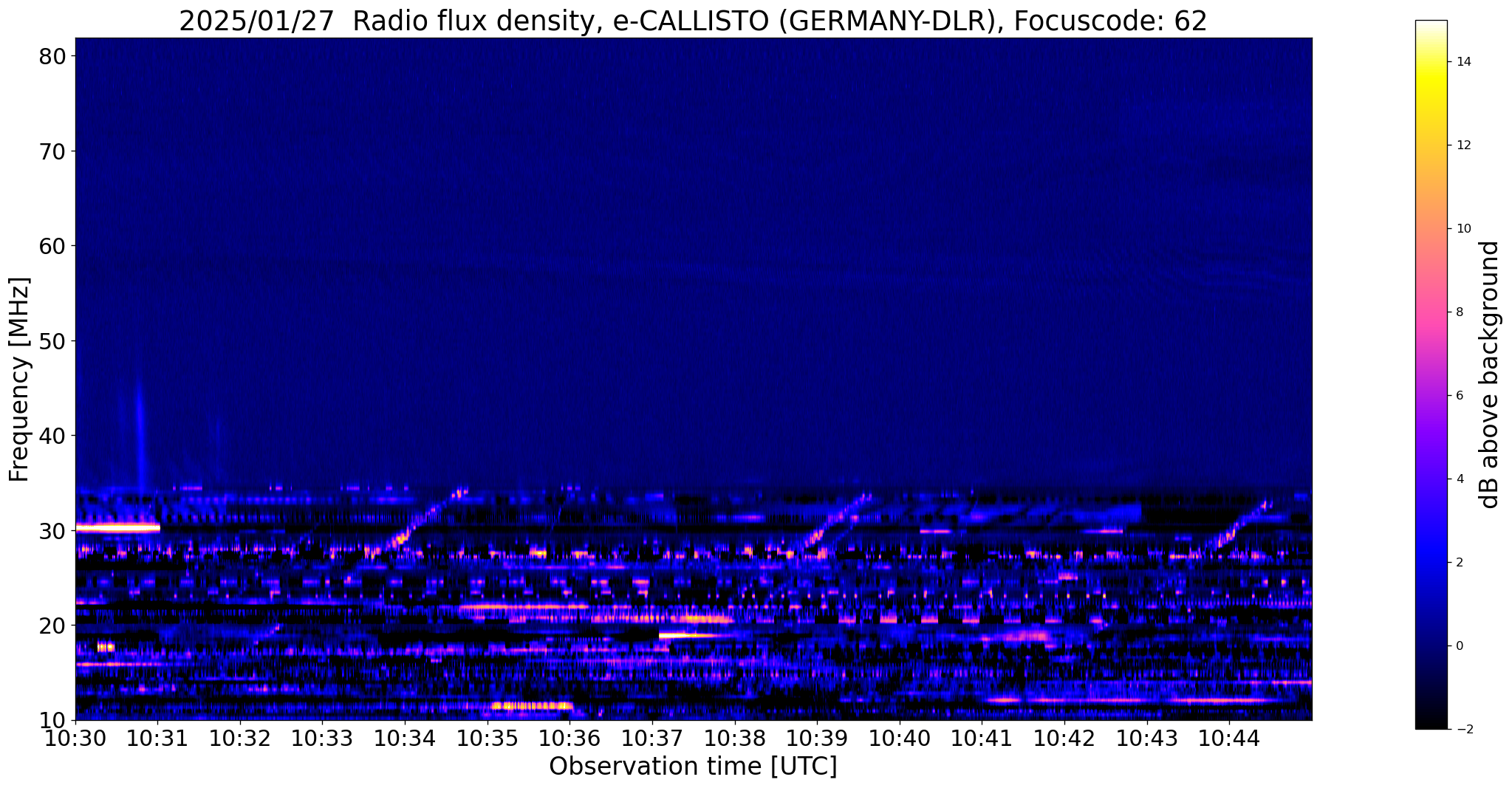Viewport: 1512px width, 788px height.
Task: Click the 10:38 time axis label
Action: [734, 738]
